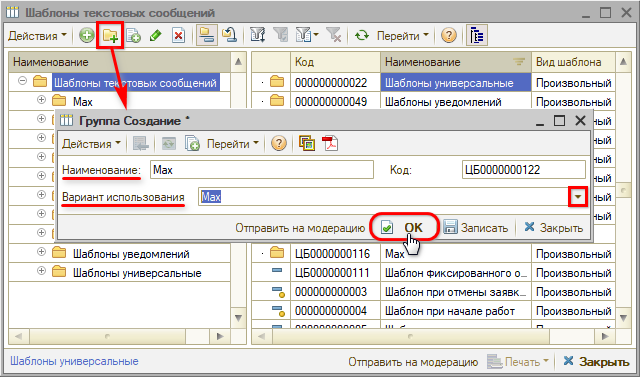Screen dimensions: 640x377
Task: Select Шаблон при начале работ row
Action: click(433, 311)
